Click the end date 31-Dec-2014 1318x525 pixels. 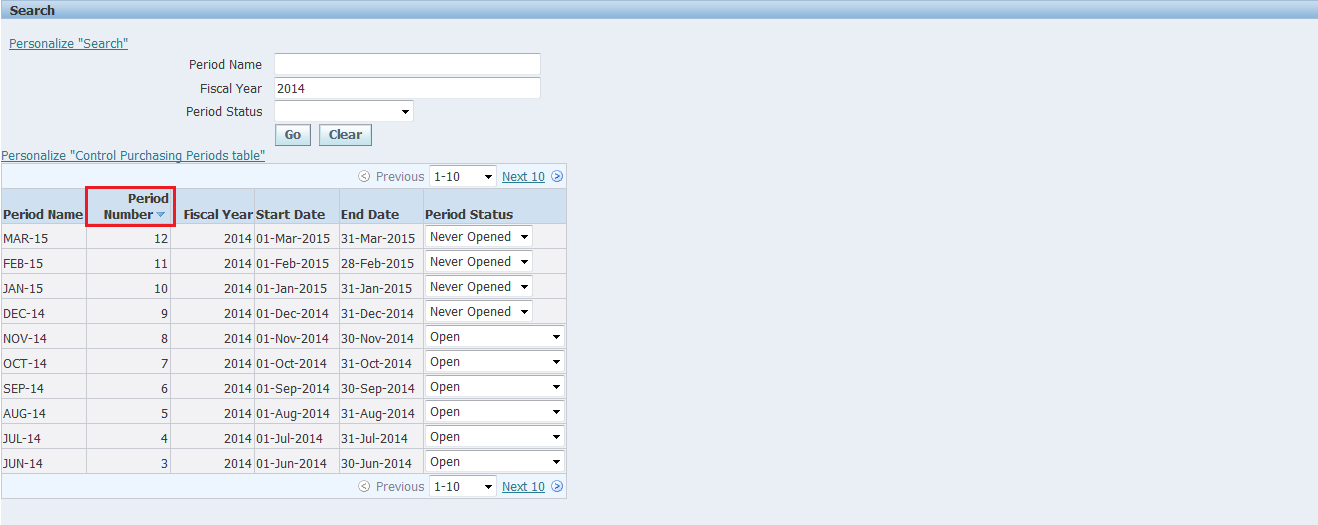click(377, 314)
